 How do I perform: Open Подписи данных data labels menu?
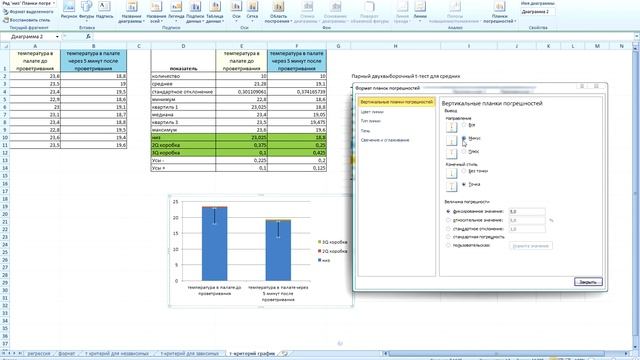coord(195,12)
